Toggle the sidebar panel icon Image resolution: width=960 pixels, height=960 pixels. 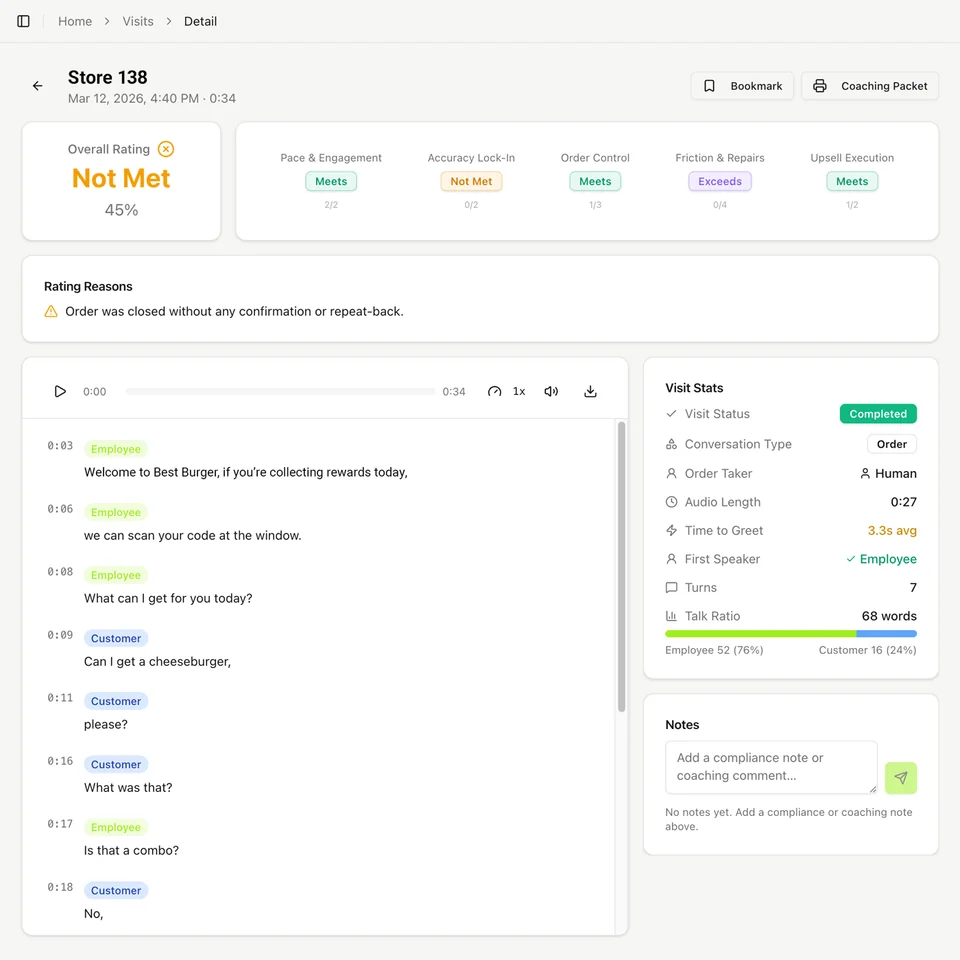23,21
